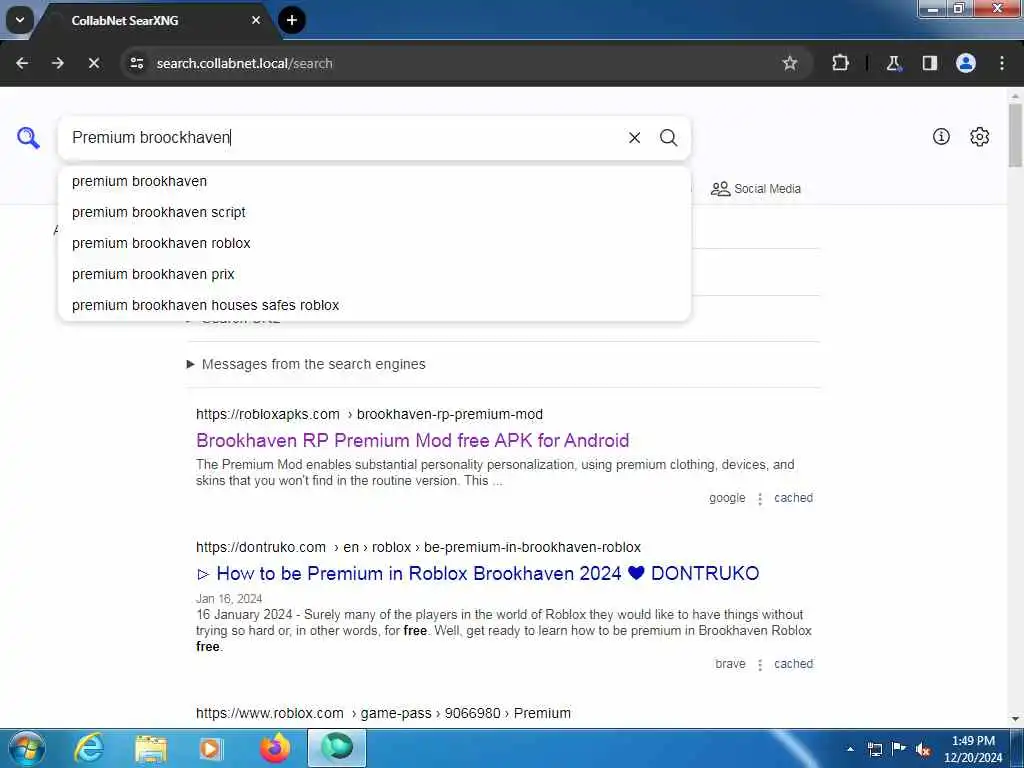Open preferences gear icon
Image resolution: width=1024 pixels, height=768 pixels.
(x=980, y=136)
